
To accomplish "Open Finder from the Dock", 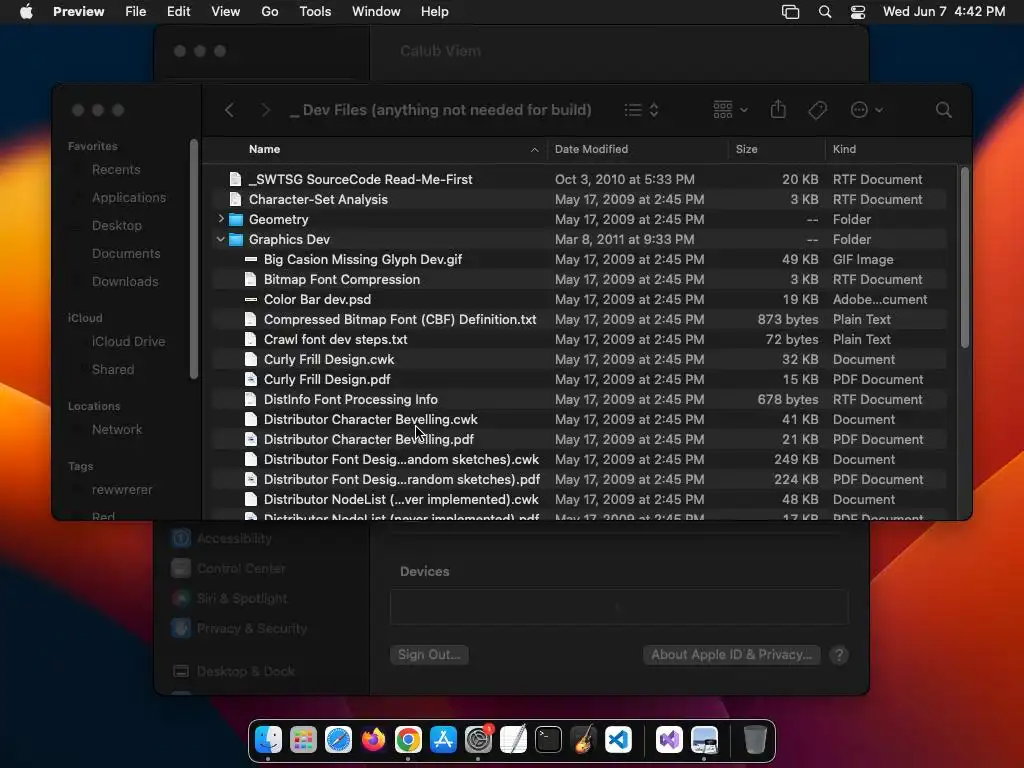I will pos(268,740).
